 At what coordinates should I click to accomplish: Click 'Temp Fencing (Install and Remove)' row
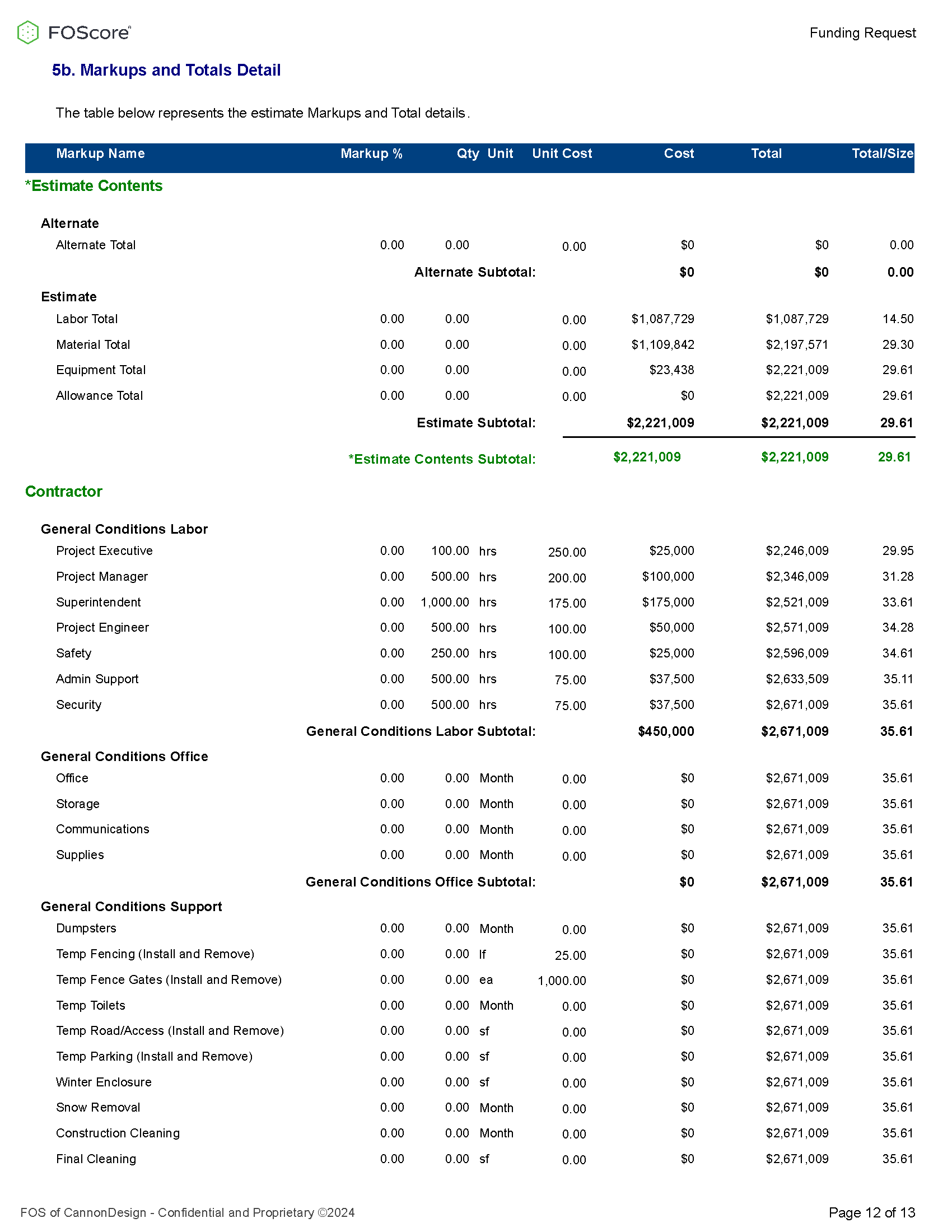point(155,954)
